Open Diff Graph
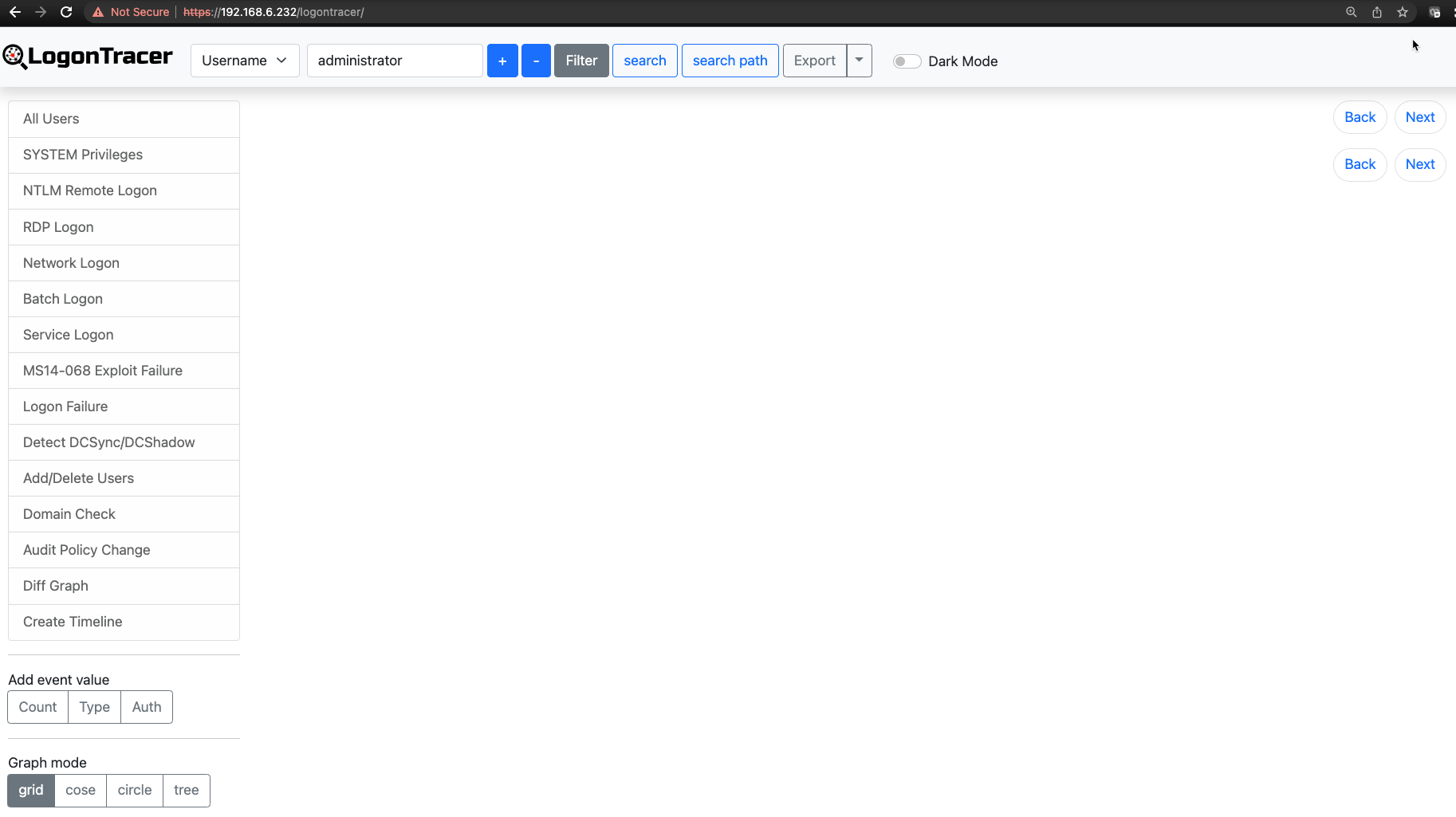The height and width of the screenshot is (817, 1456). (124, 586)
